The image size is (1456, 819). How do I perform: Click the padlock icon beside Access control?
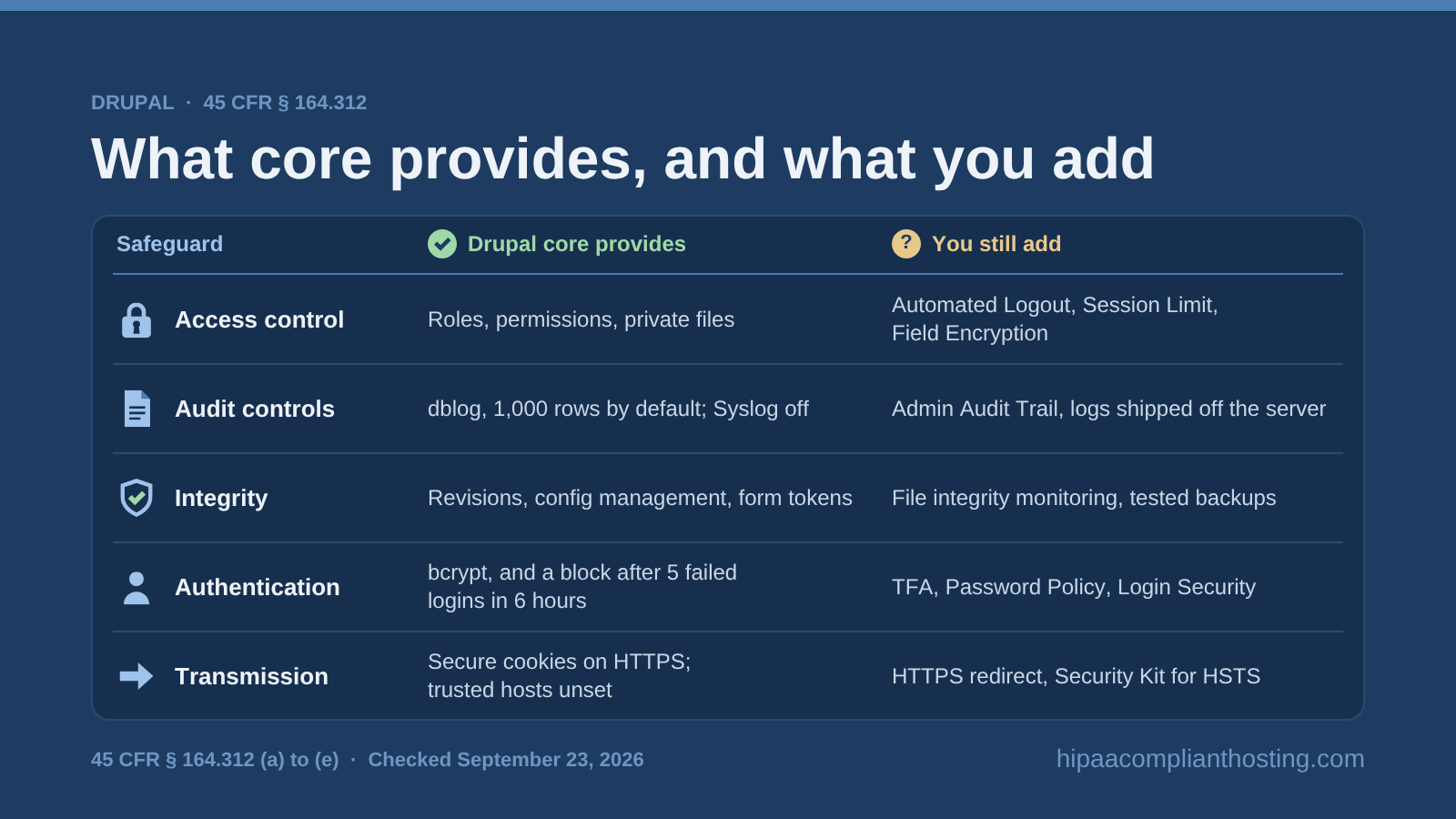coord(136,319)
